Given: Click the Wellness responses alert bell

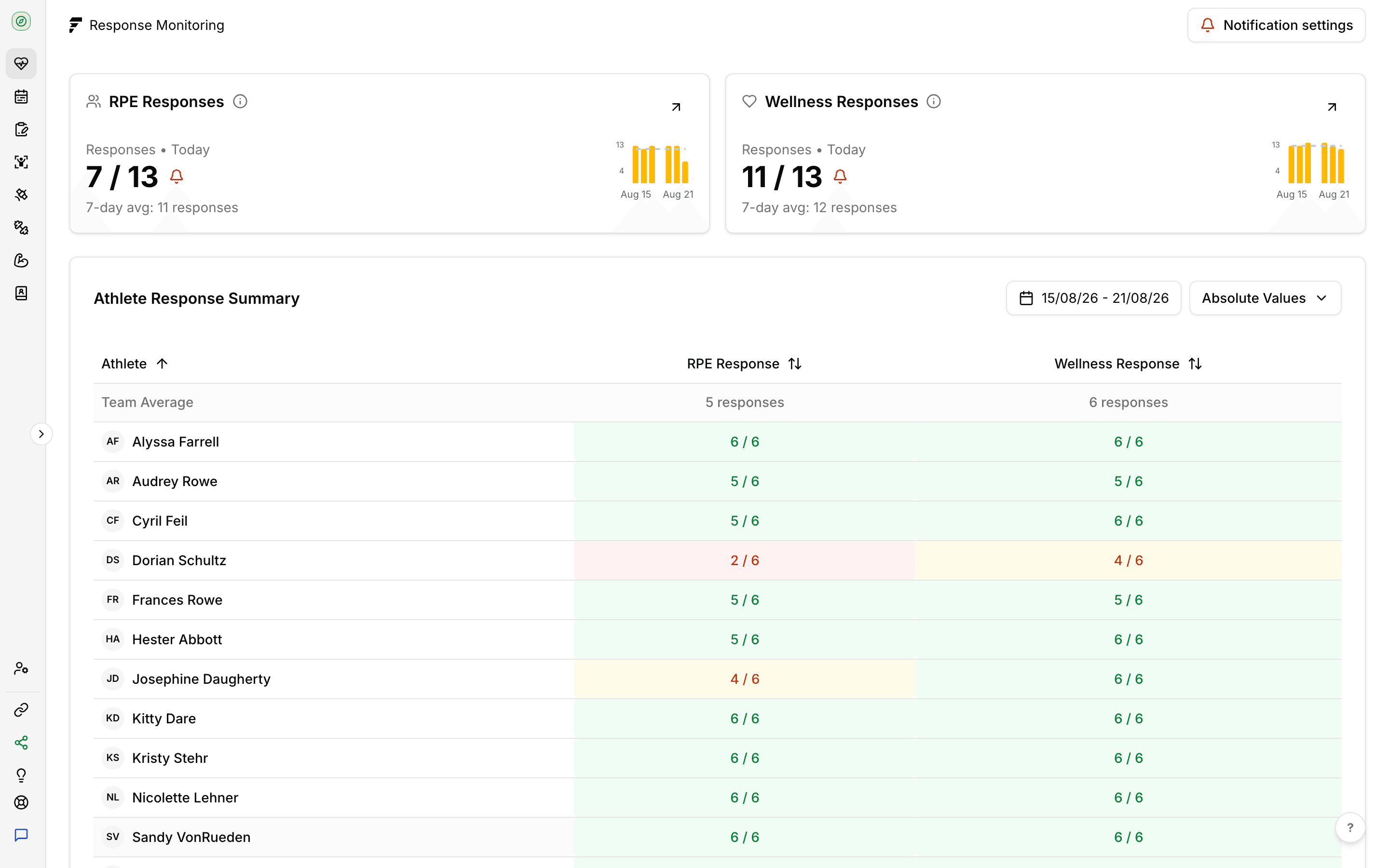Looking at the screenshot, I should coord(840,176).
